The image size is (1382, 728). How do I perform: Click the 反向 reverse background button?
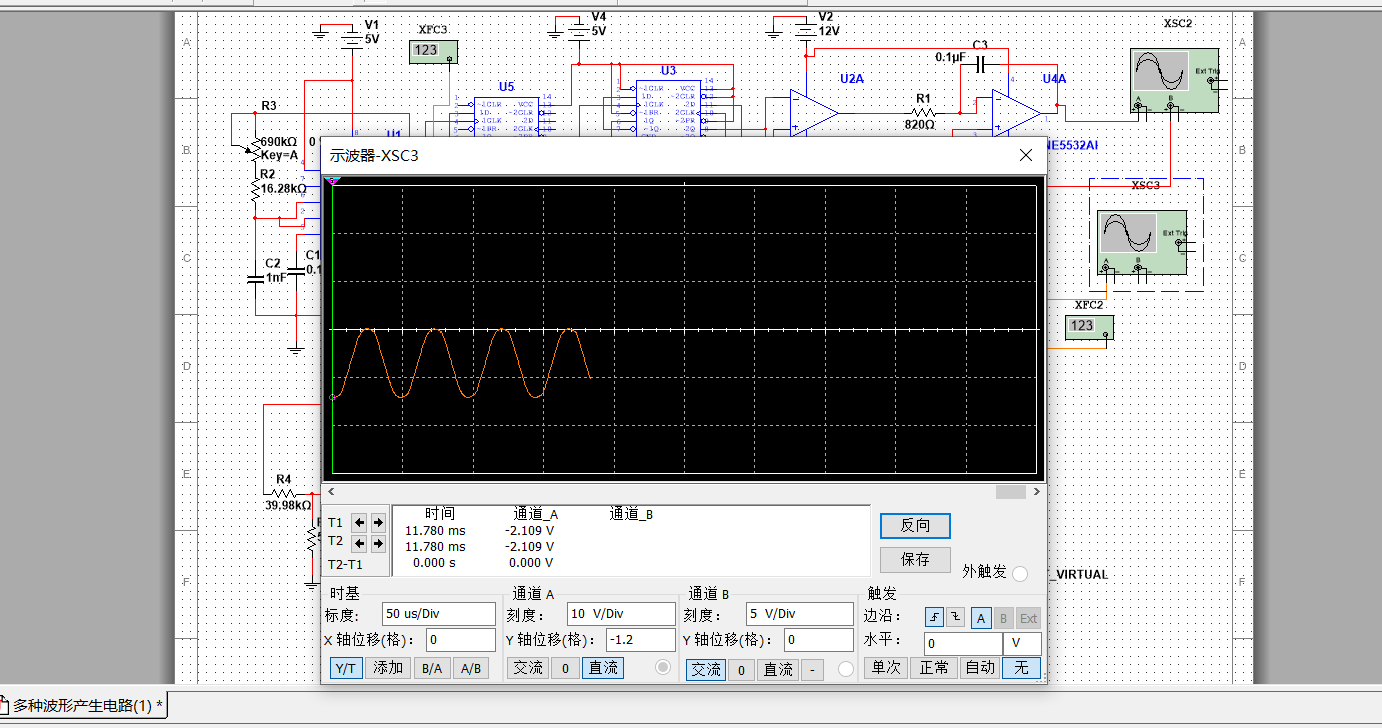click(x=914, y=525)
